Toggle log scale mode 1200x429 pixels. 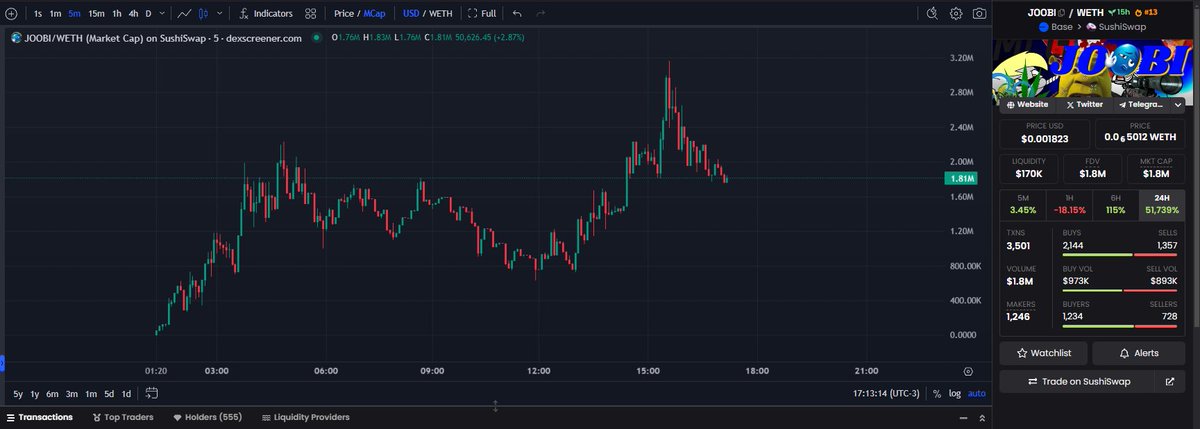954,393
